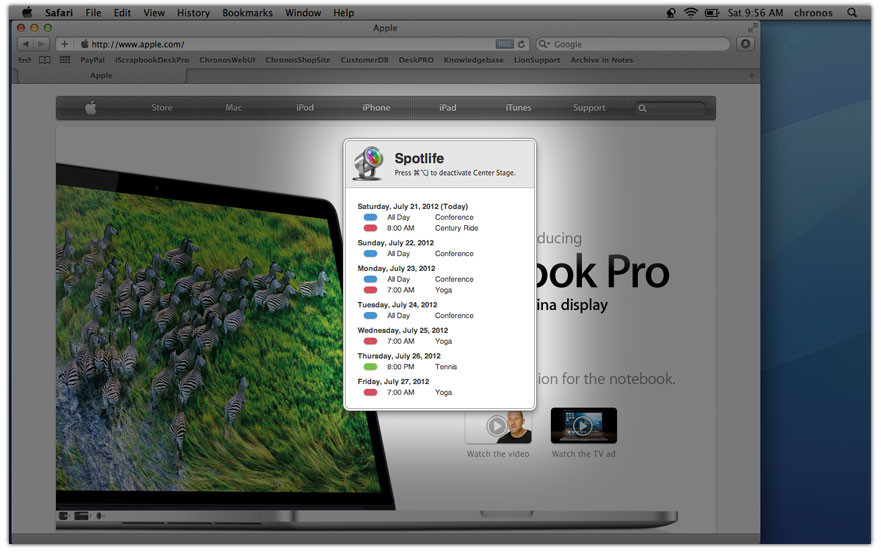The height and width of the screenshot is (552, 881).
Task: Open the Window menu
Action: pyautogui.click(x=303, y=12)
